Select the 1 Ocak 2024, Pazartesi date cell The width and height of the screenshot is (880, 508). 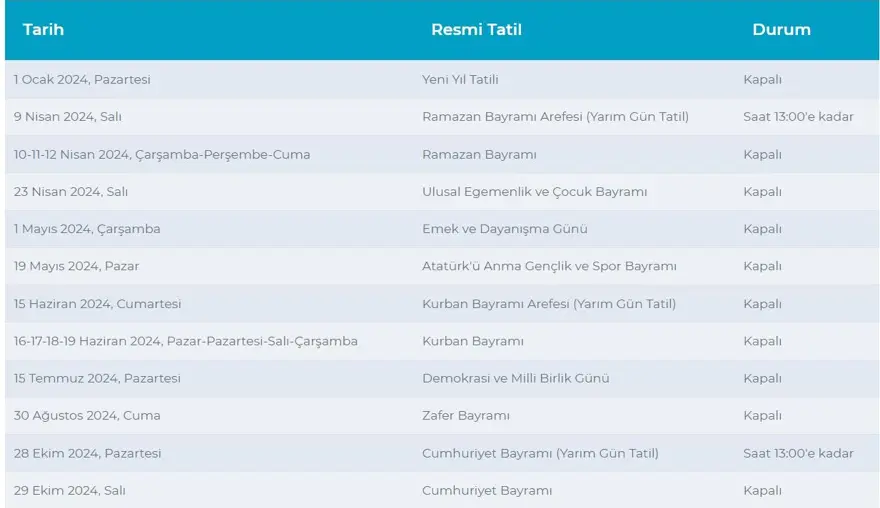[x=82, y=79]
